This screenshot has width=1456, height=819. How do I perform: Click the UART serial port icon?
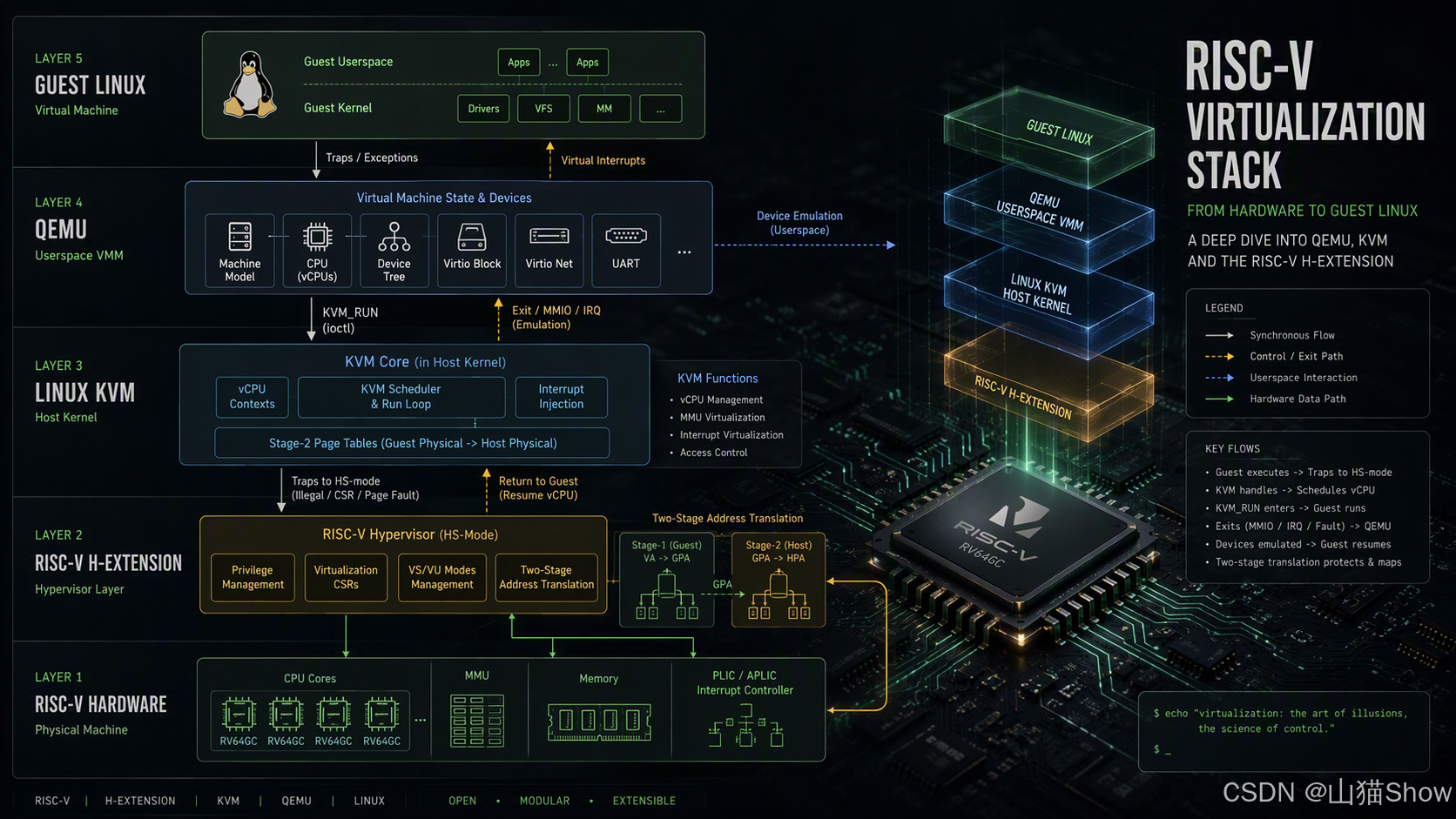(x=626, y=236)
